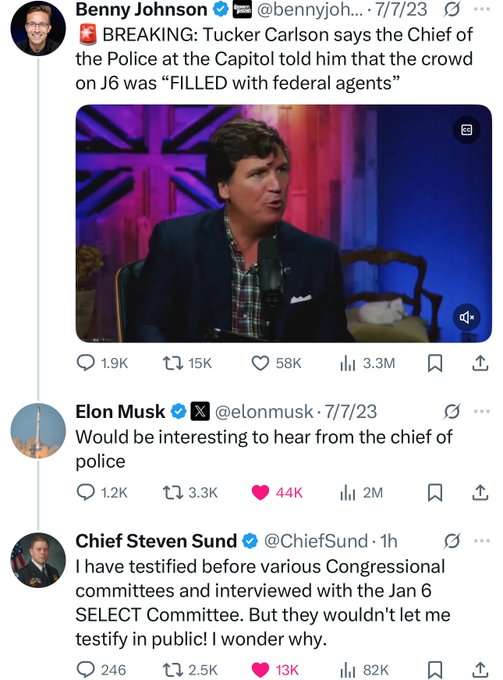Open more options for Benny Johnson's tweet
The height and width of the screenshot is (680, 503).
coord(482,9)
